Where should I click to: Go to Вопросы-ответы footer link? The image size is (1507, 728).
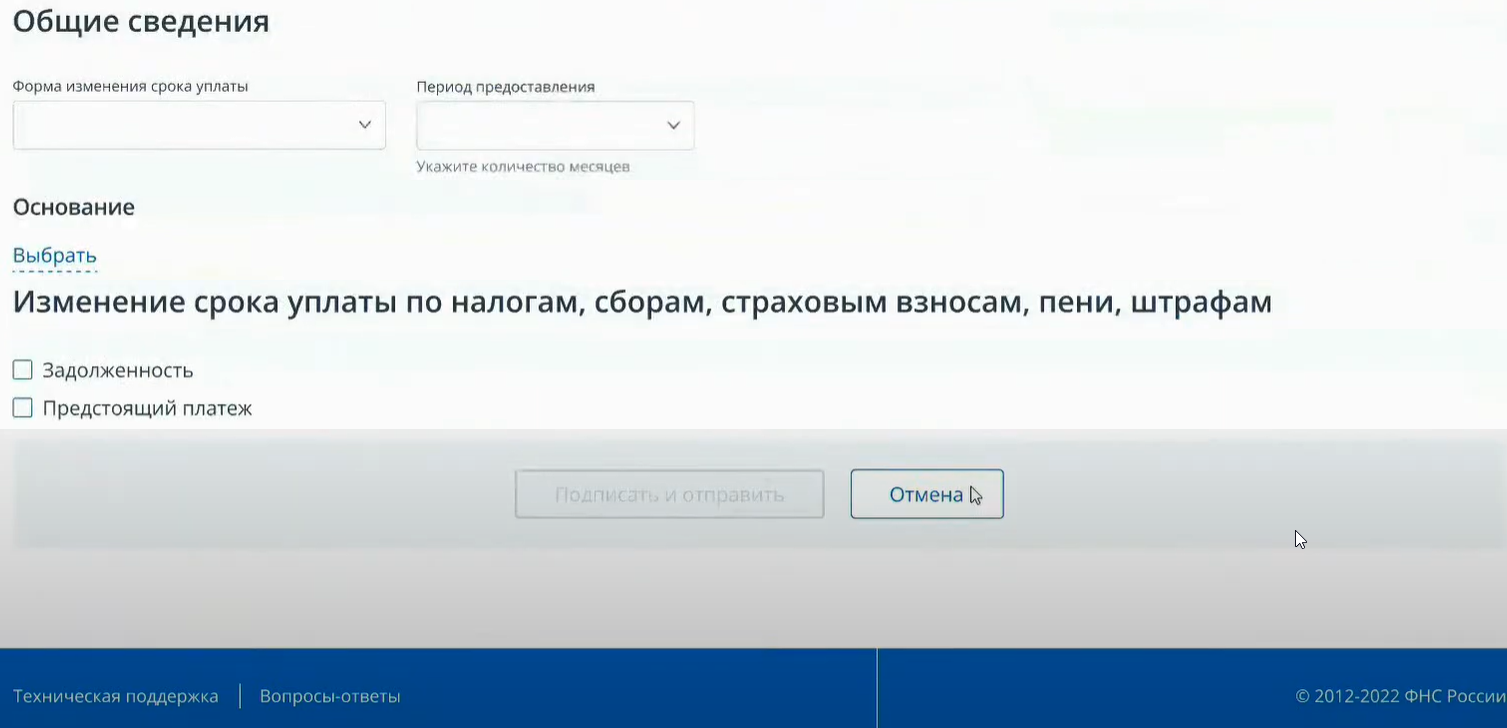[x=330, y=696]
